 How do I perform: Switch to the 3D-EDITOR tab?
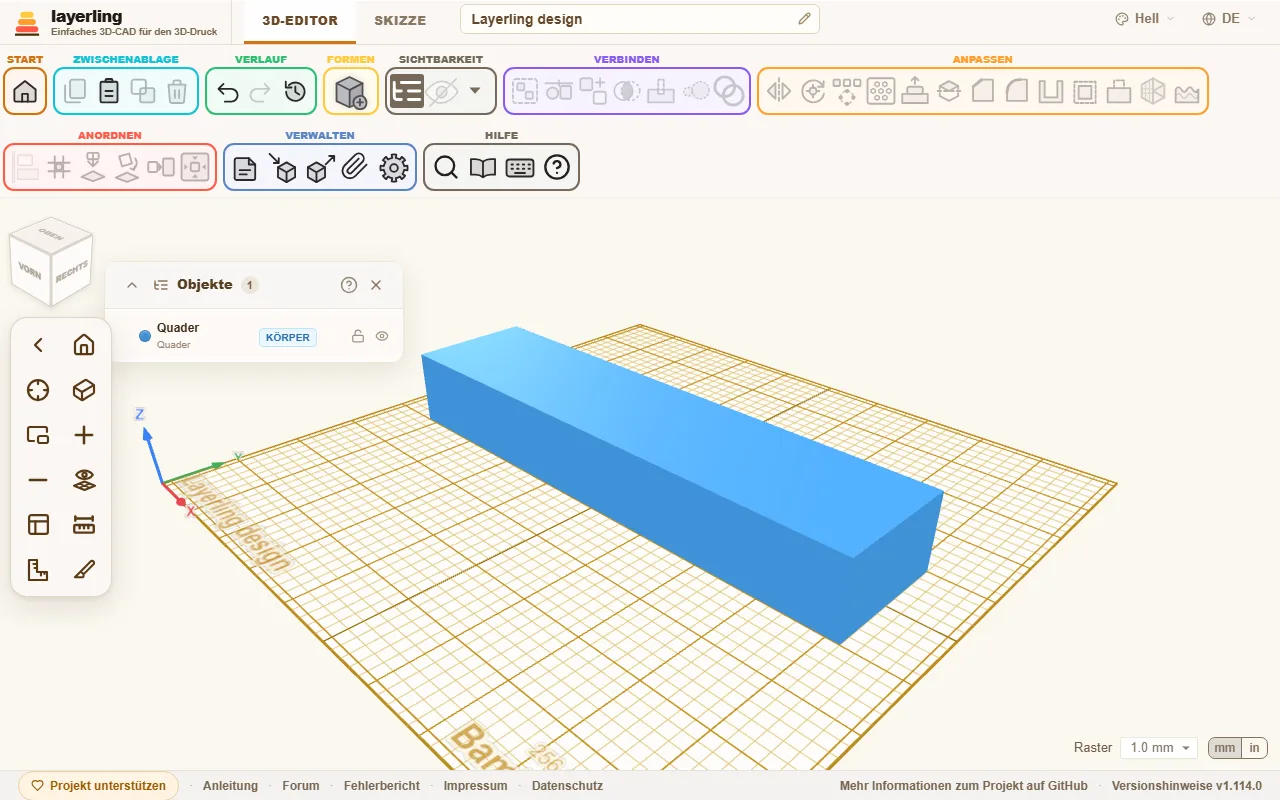[300, 20]
